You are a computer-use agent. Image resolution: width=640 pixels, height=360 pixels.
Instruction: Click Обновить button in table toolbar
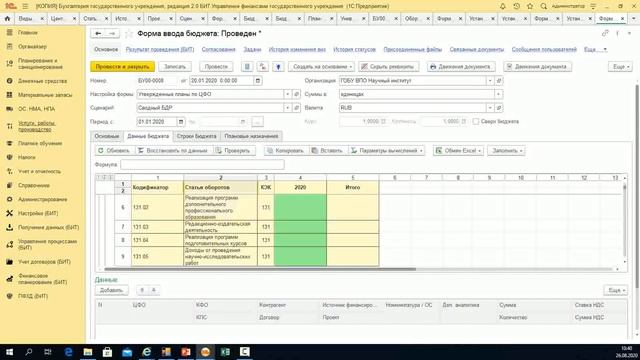click(114, 151)
